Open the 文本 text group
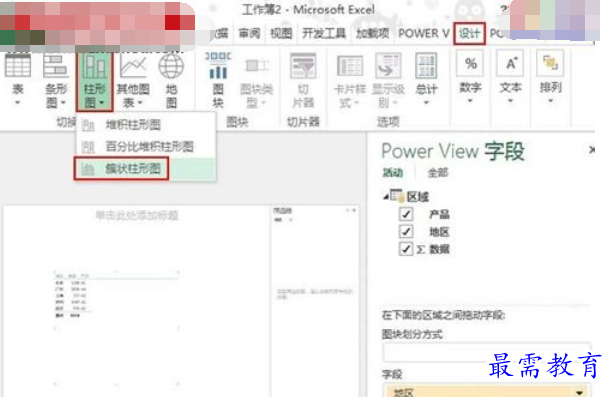 click(510, 78)
